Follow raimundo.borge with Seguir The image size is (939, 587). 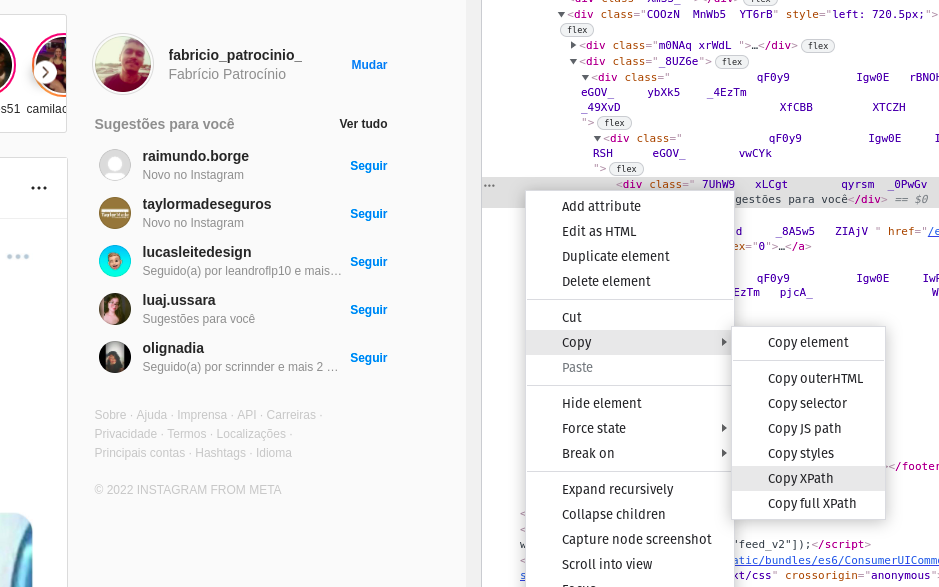(x=368, y=166)
